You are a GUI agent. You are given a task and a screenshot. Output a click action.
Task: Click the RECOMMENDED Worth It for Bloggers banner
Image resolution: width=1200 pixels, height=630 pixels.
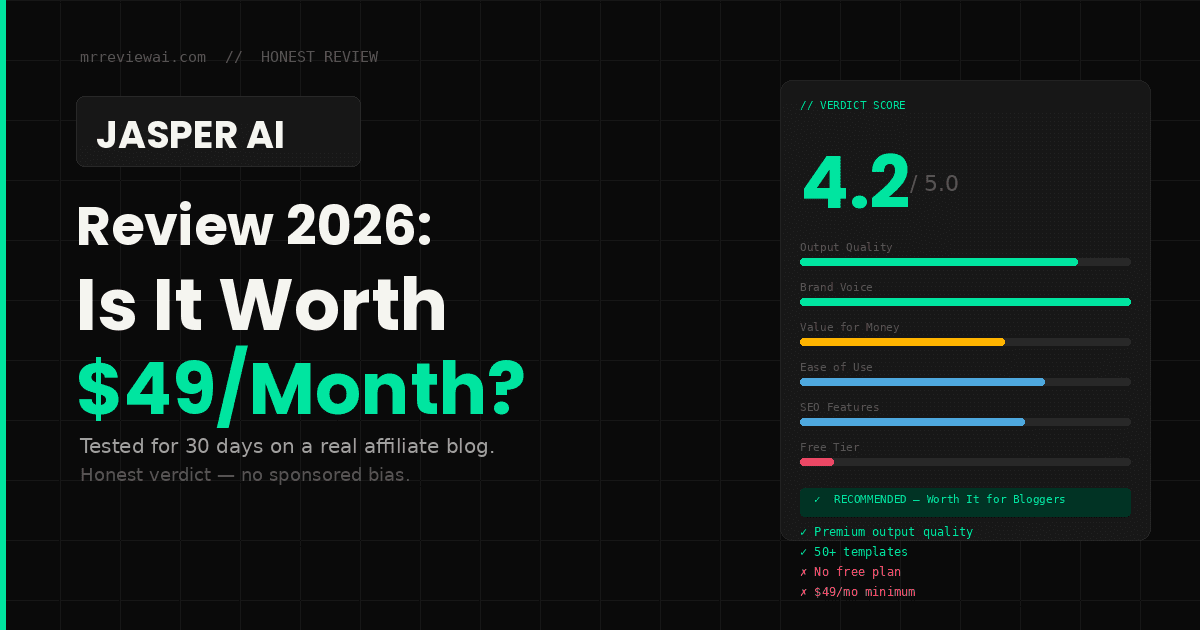click(965, 502)
